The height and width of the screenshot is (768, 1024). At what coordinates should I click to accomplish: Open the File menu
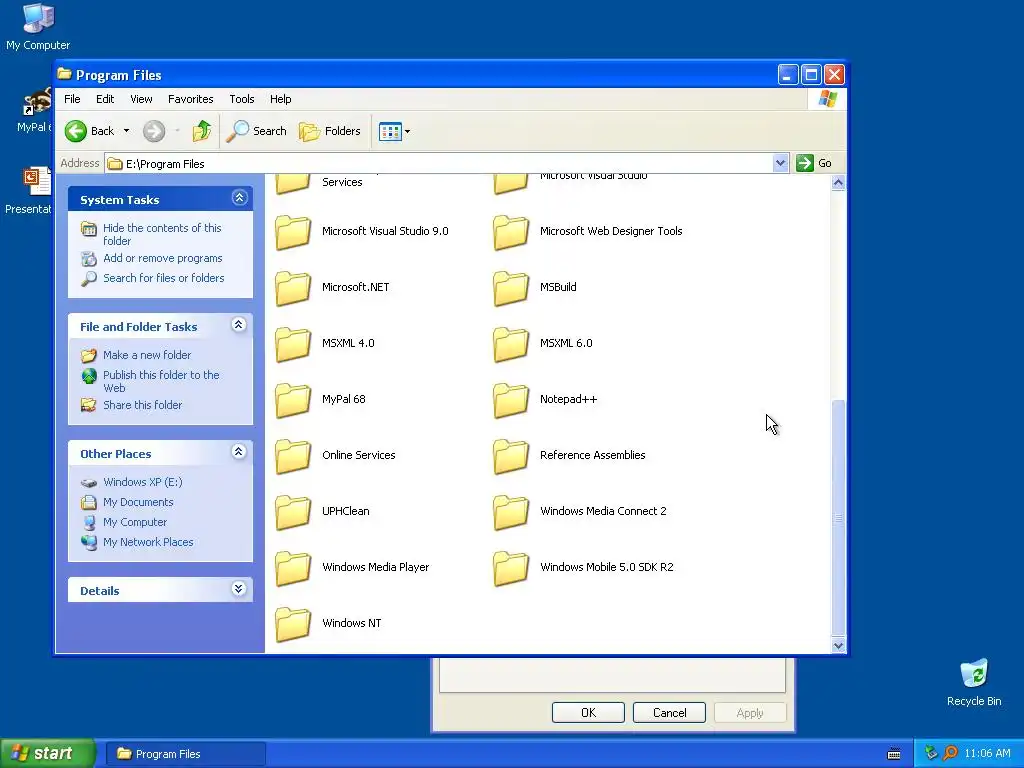pos(72,99)
